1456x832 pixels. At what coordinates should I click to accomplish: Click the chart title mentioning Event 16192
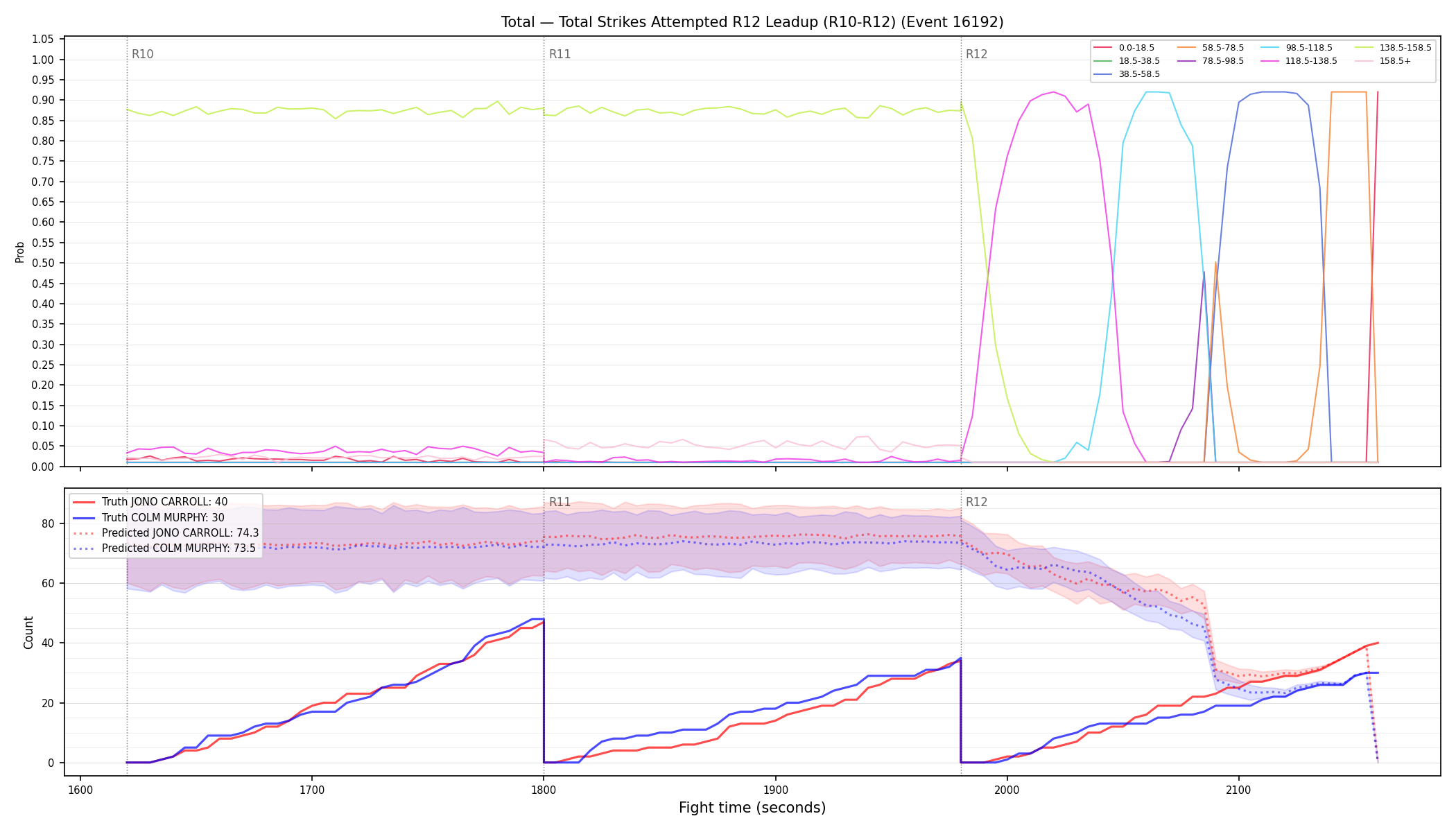pyautogui.click(x=752, y=22)
